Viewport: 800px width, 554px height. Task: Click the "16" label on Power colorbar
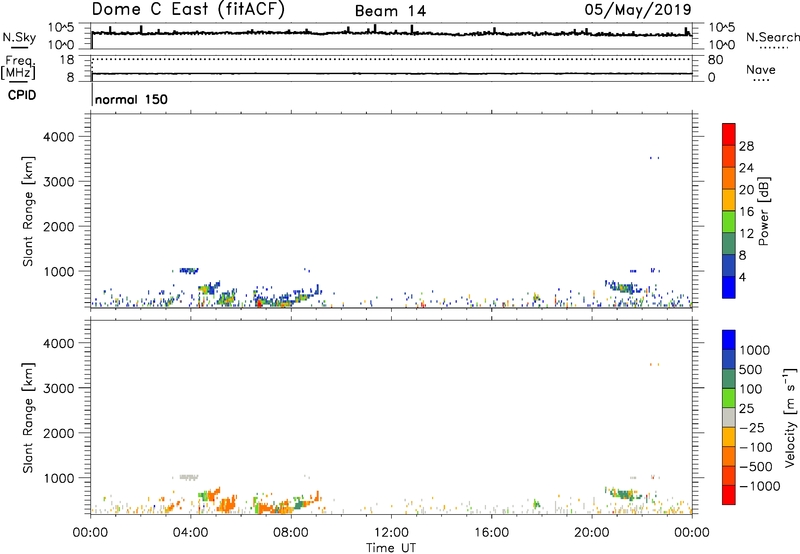[x=746, y=212]
